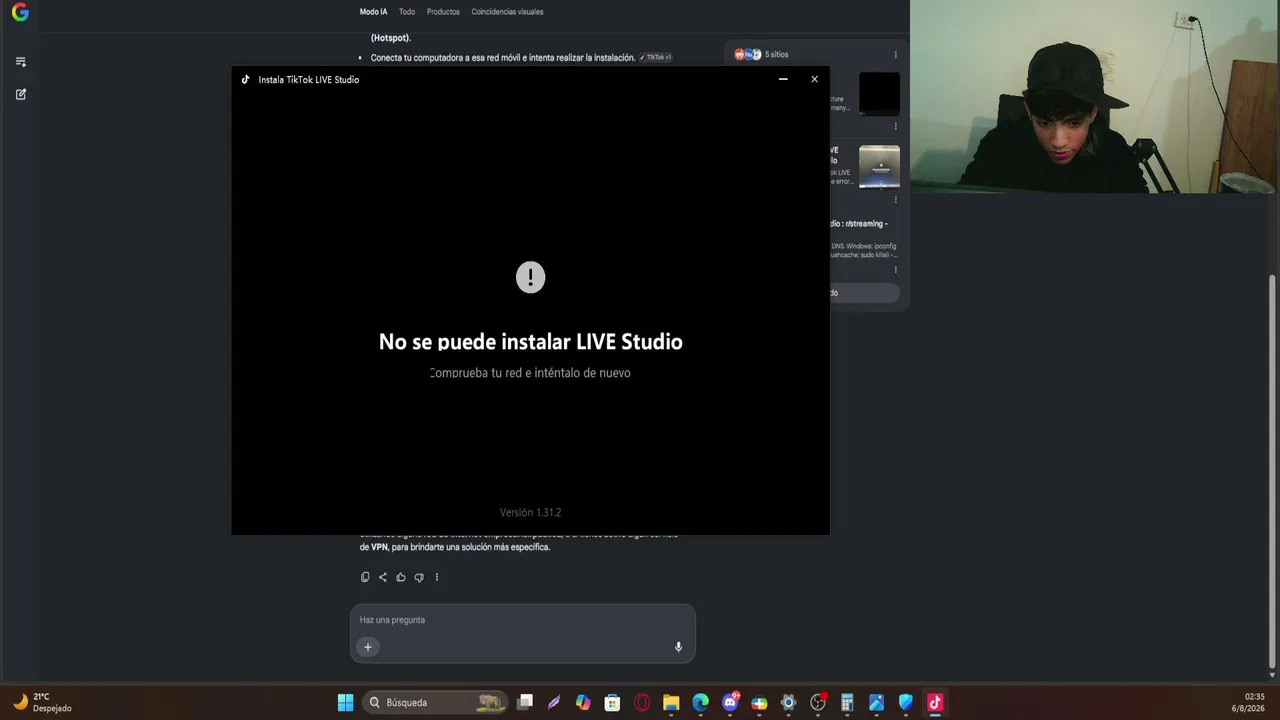1280x720 pixels.
Task: Start a new chat with the compose icon
Action: pos(21,94)
